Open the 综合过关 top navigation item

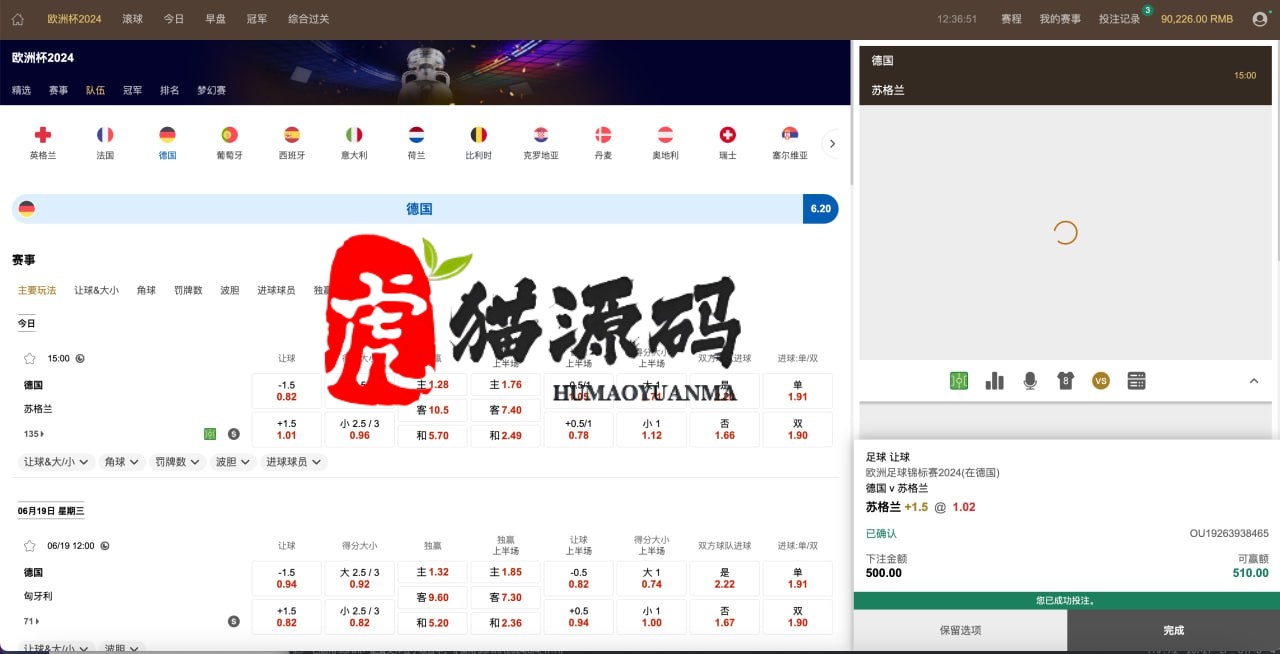coord(308,19)
